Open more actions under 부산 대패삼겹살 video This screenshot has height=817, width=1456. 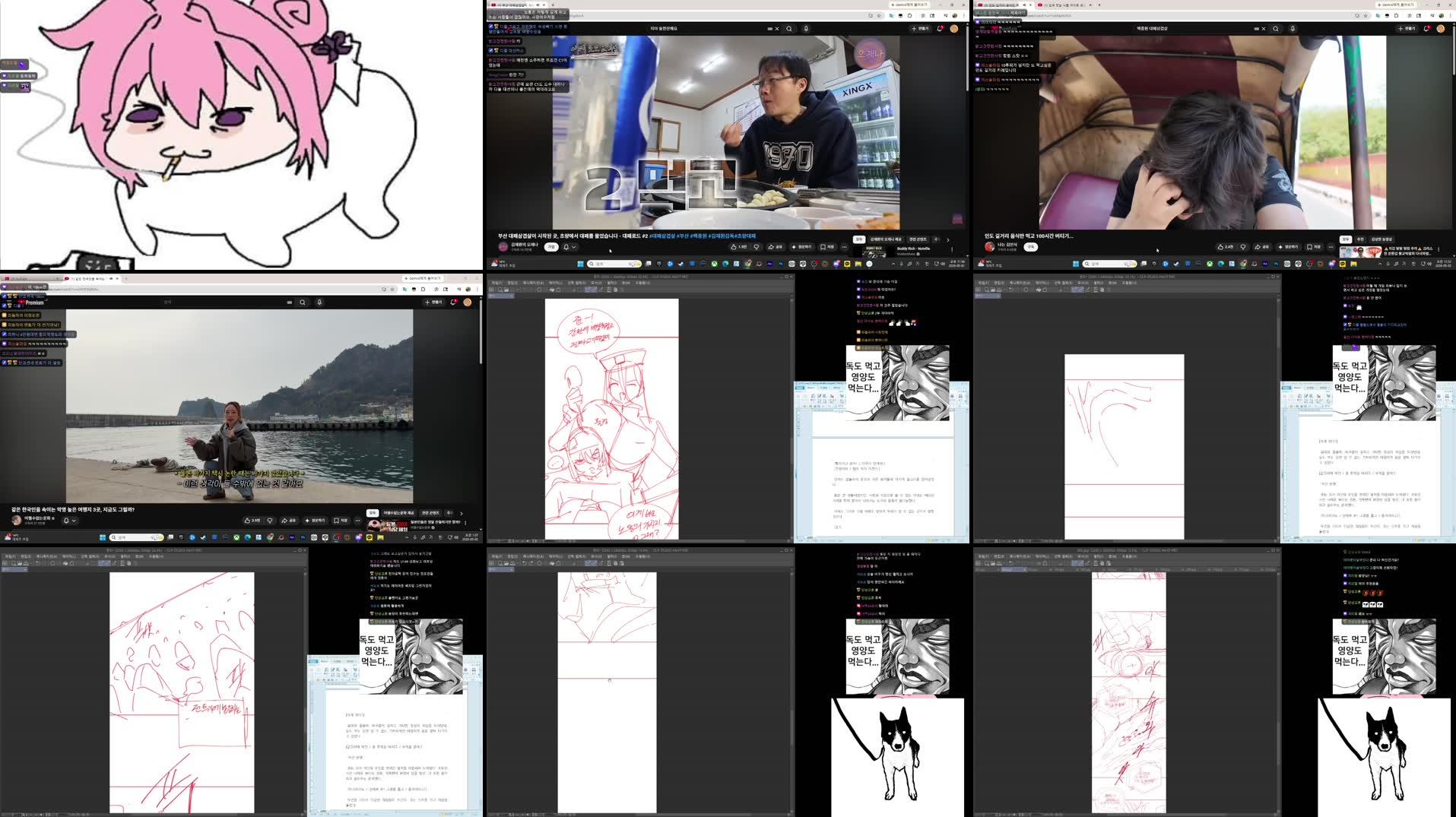(x=844, y=247)
